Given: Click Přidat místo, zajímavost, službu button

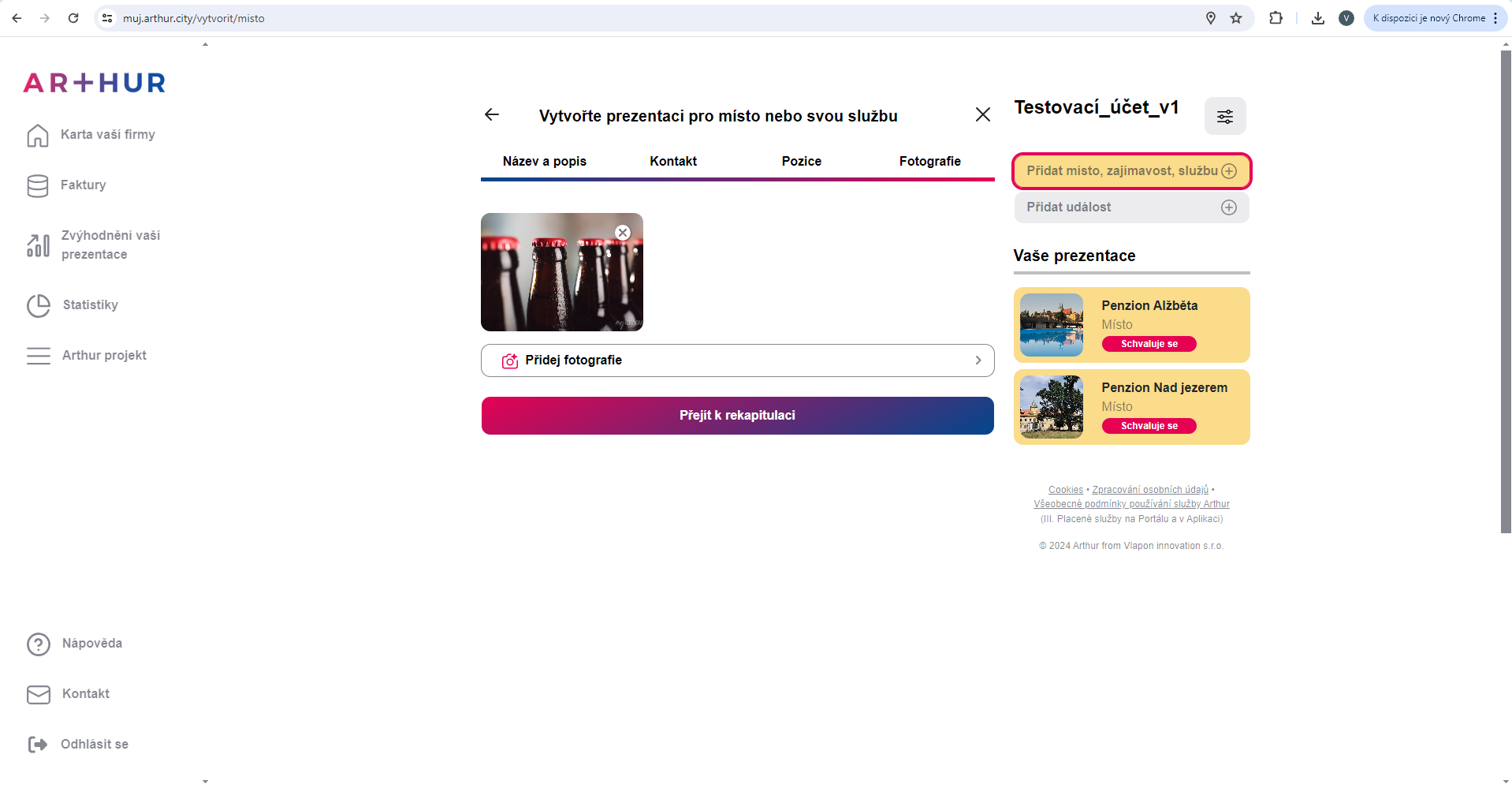Looking at the screenshot, I should pyautogui.click(x=1130, y=171).
